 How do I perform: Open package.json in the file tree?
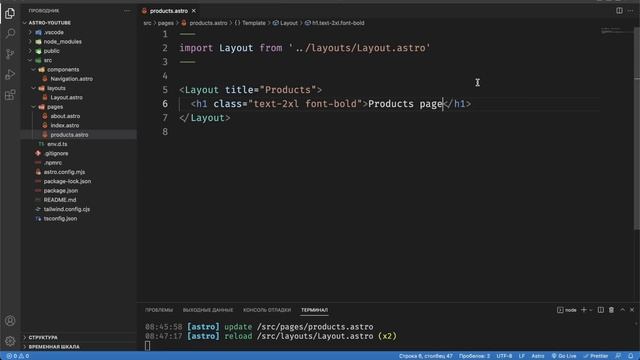(x=61, y=191)
